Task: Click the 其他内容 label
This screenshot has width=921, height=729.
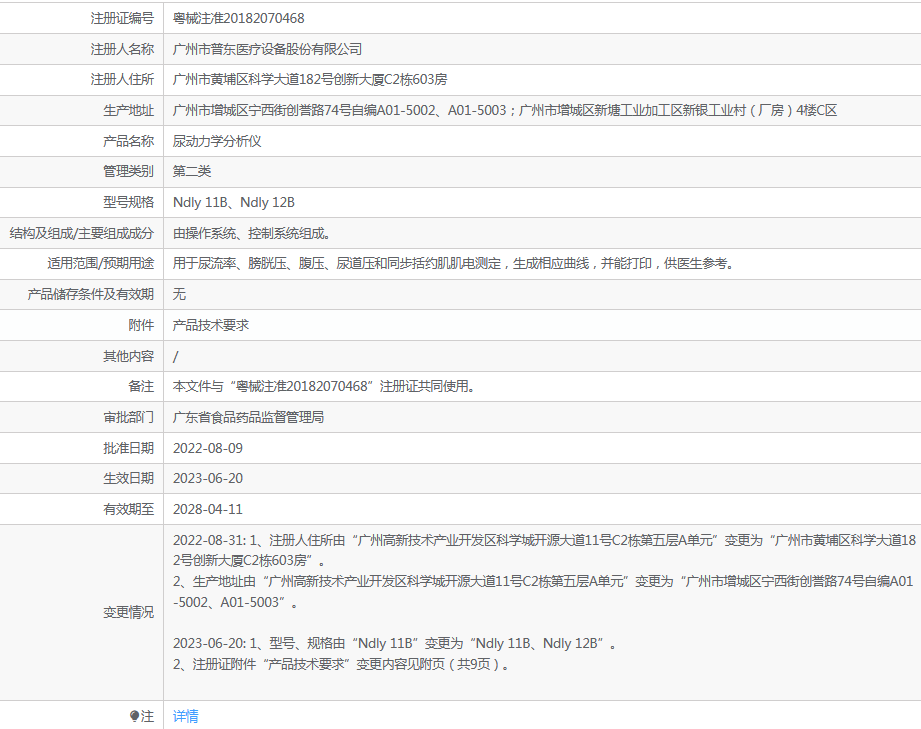Action: [129, 356]
